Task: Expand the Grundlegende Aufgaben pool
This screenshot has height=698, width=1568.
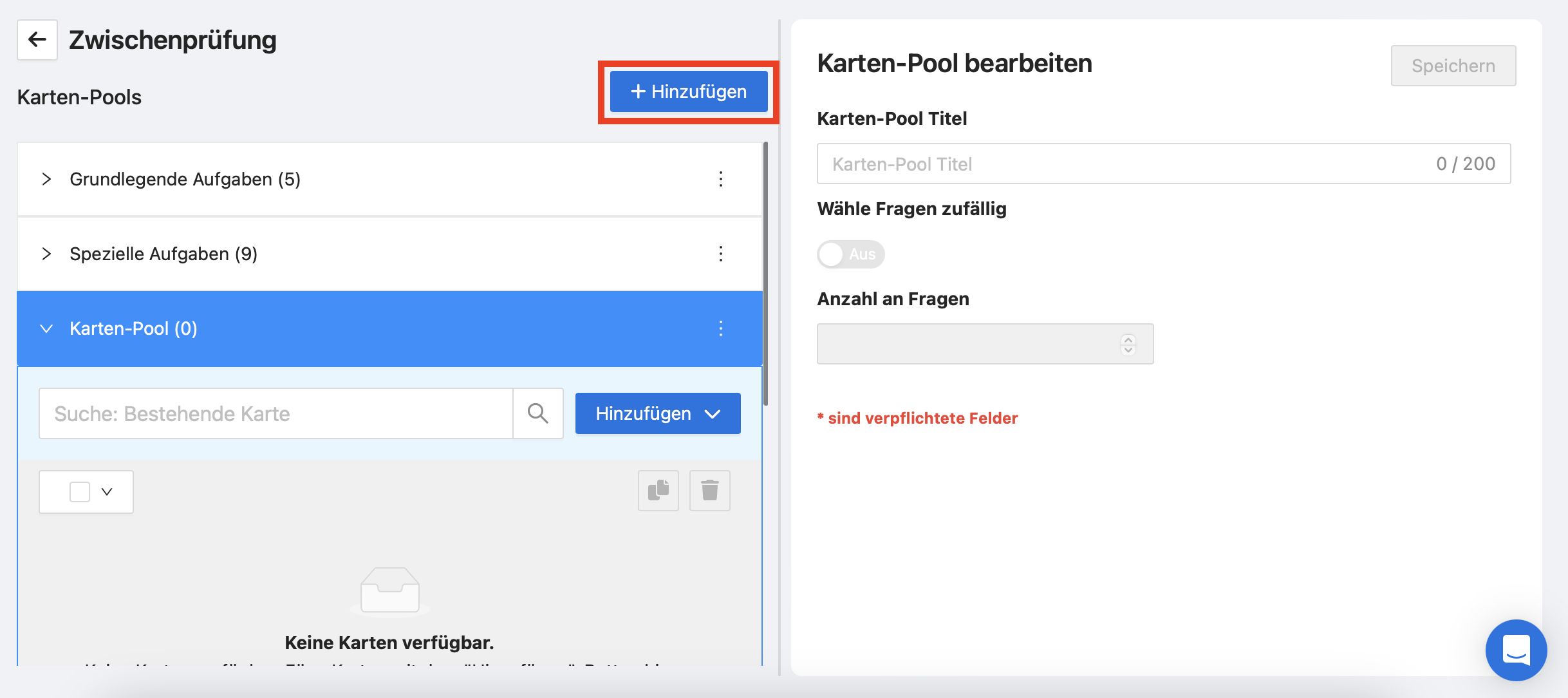Action: tap(46, 179)
